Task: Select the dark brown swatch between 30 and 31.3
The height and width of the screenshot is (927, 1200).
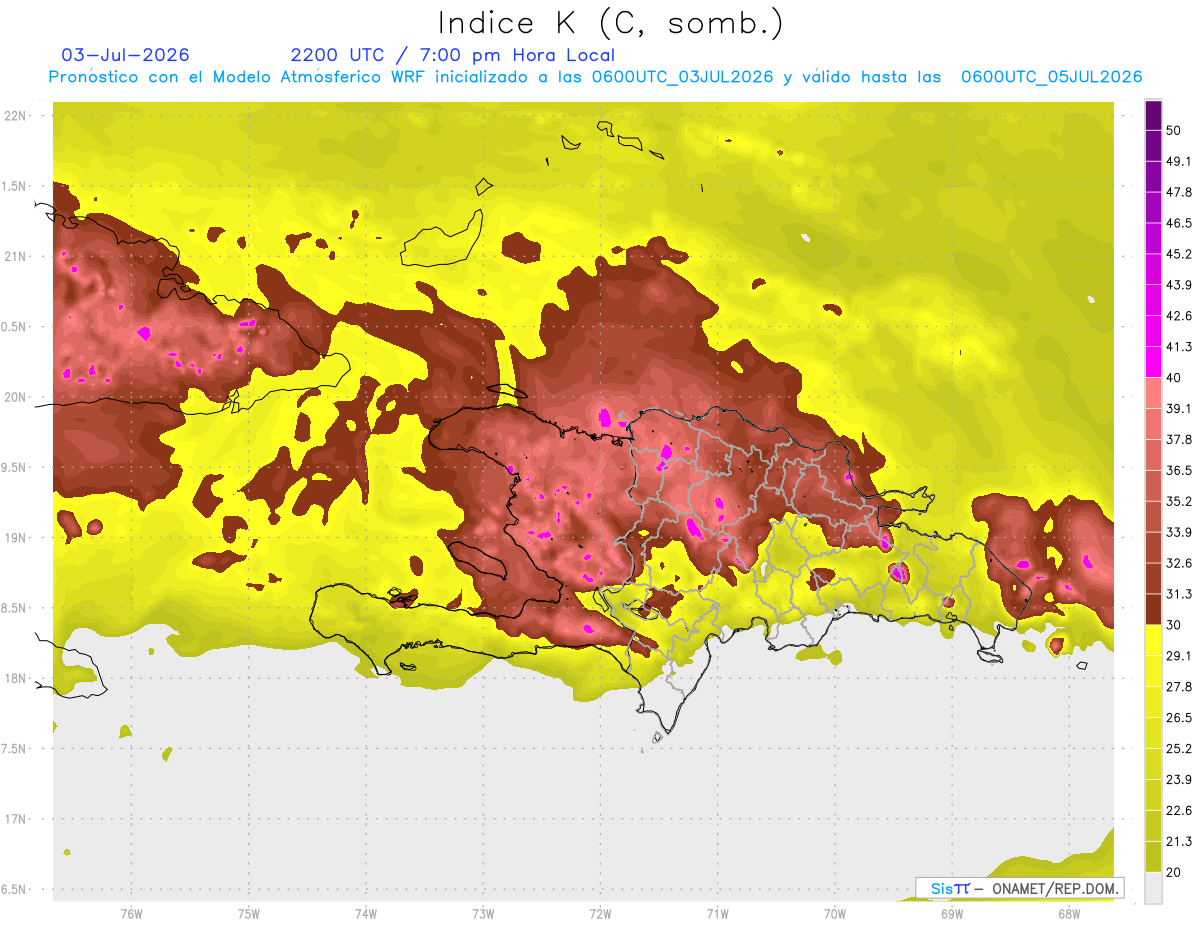Action: (1153, 609)
